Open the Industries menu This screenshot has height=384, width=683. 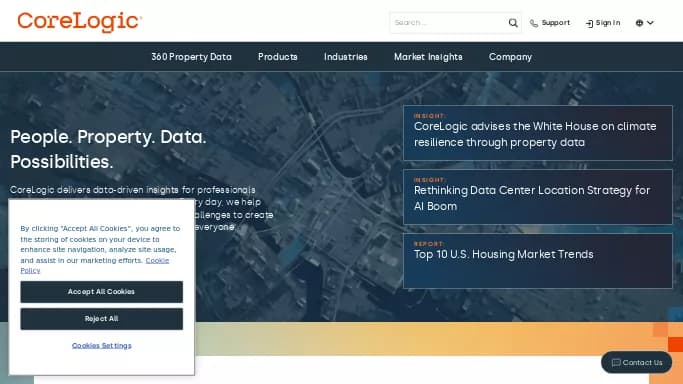point(345,57)
